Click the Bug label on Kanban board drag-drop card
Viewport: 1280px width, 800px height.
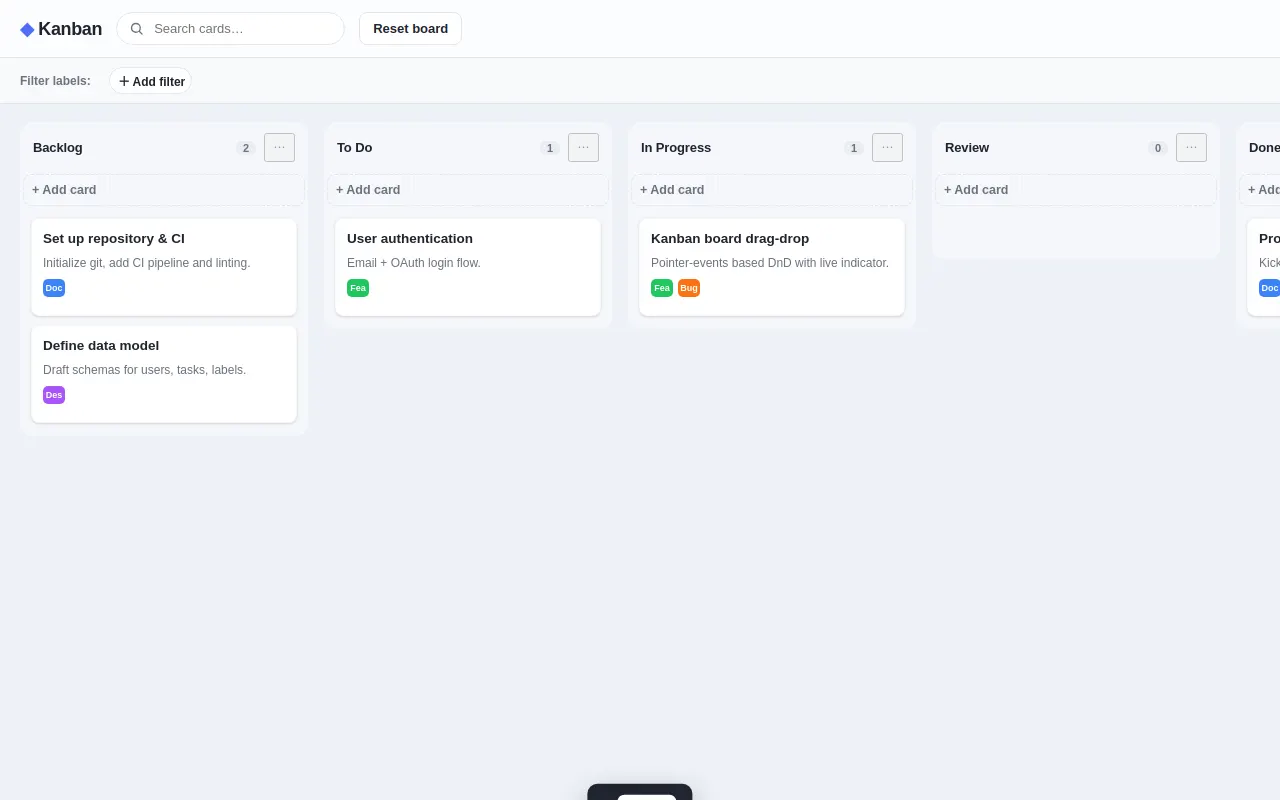click(689, 288)
